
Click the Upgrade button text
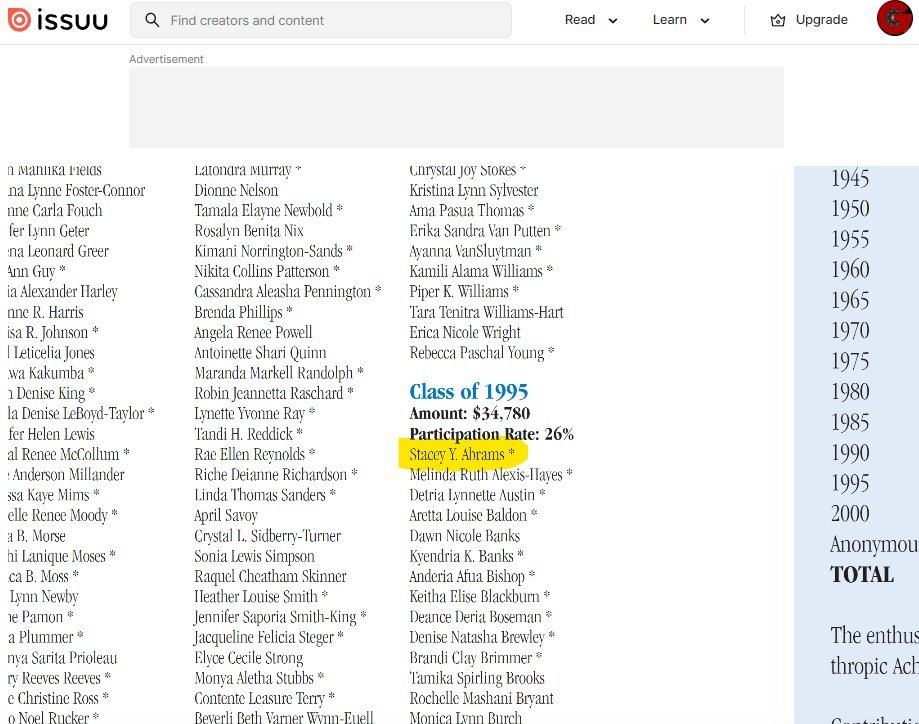point(821,20)
